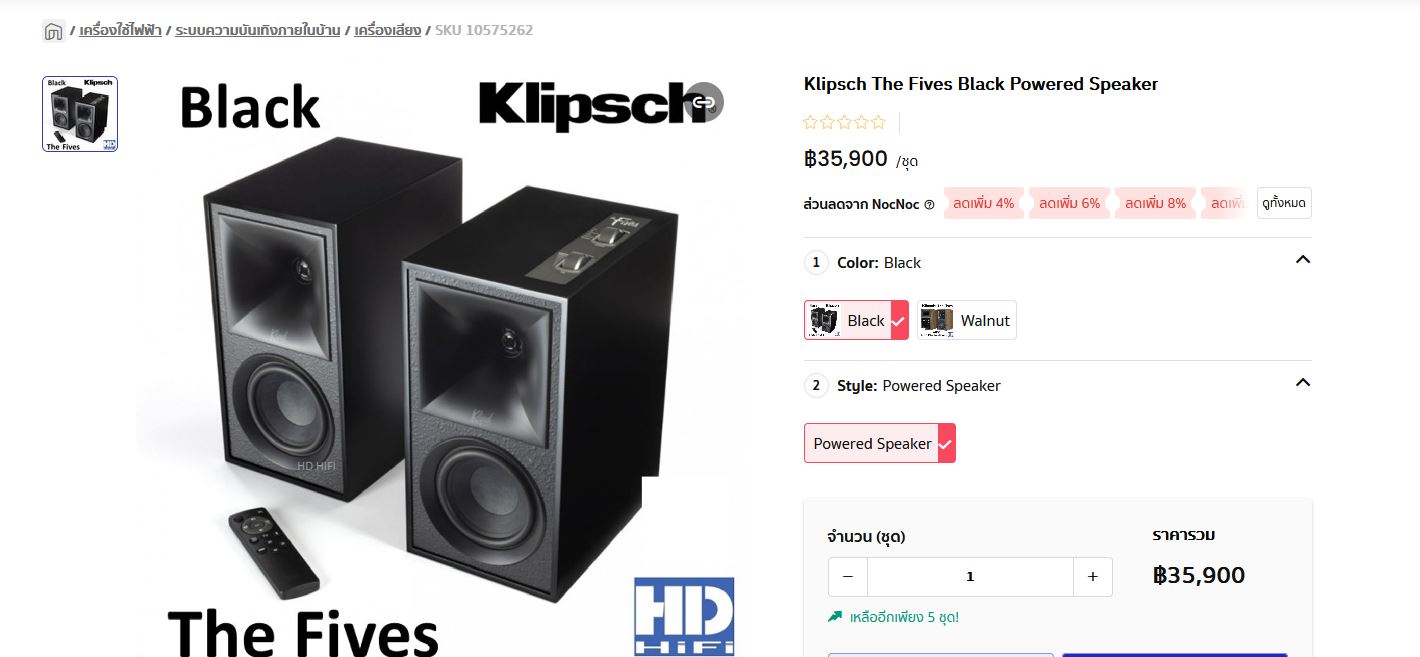Collapse the Color section chevron

1302,260
